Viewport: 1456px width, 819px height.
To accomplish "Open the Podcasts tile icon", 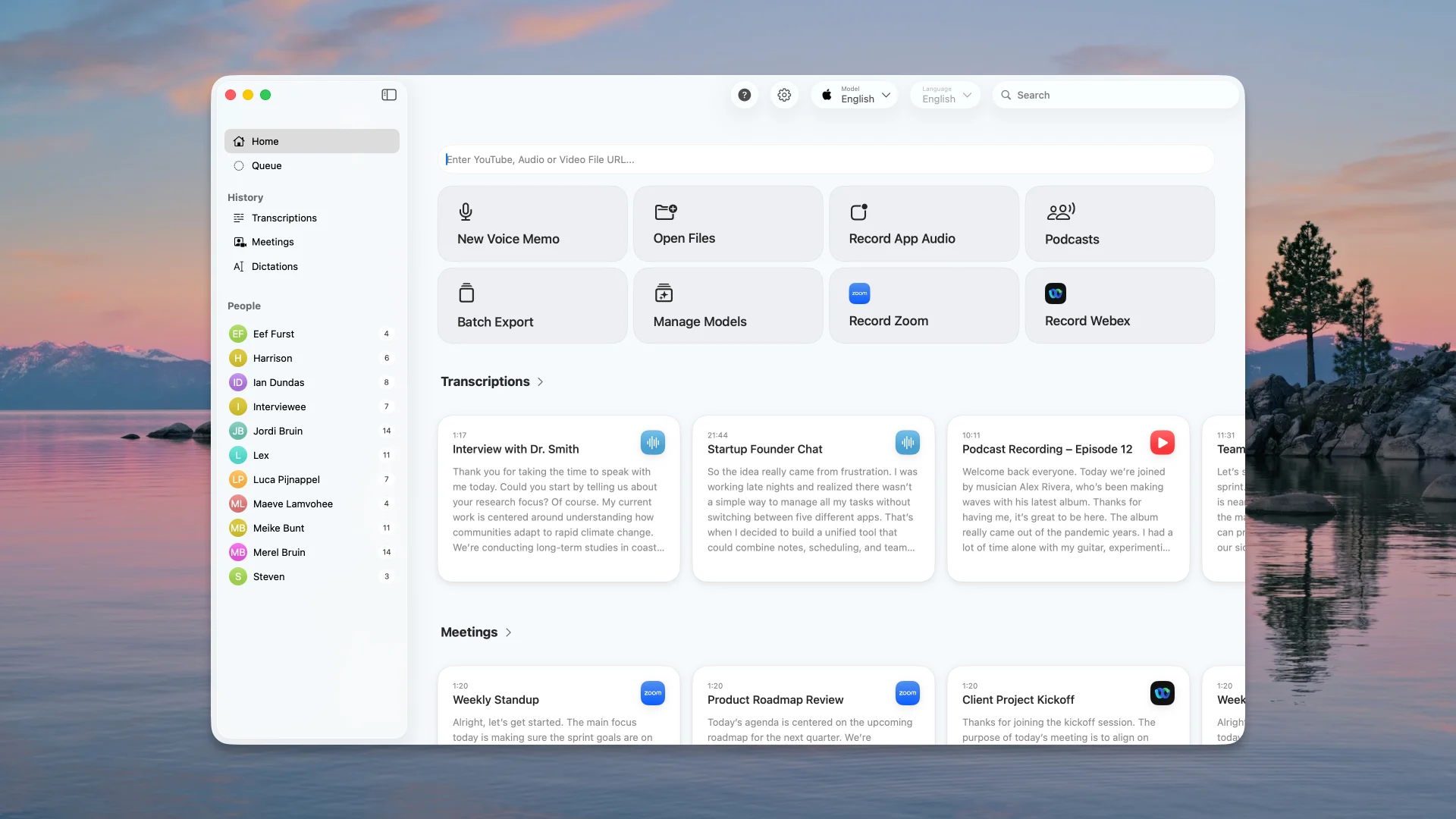I will point(1060,212).
